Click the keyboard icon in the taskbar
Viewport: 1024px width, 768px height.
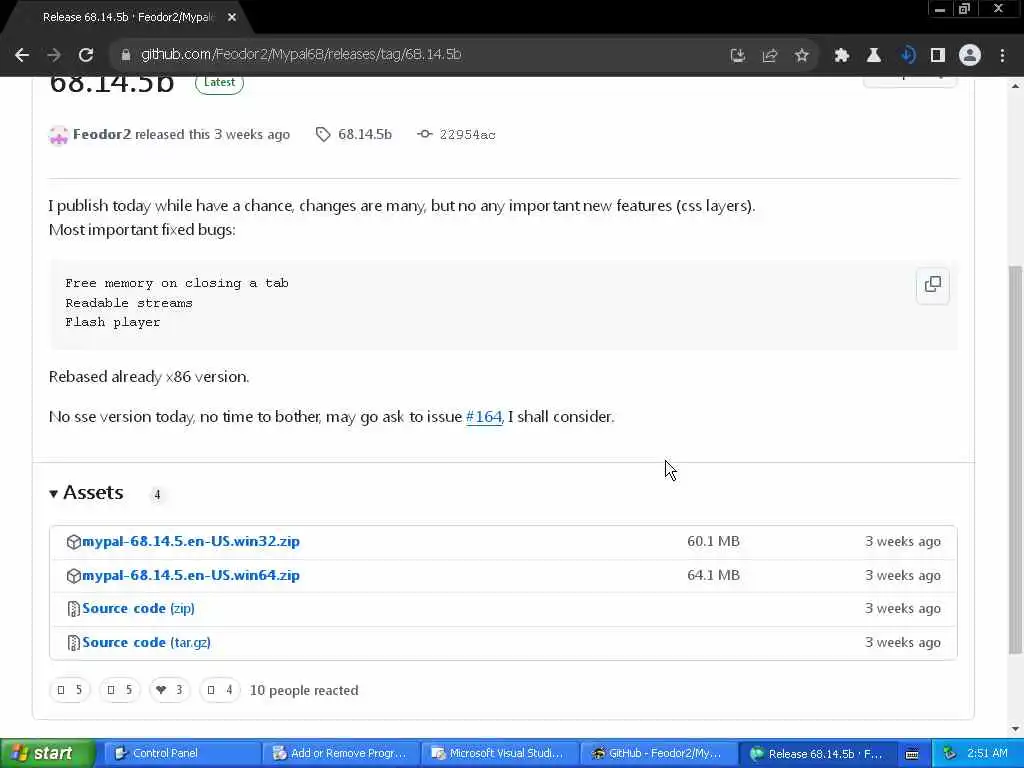(912, 755)
